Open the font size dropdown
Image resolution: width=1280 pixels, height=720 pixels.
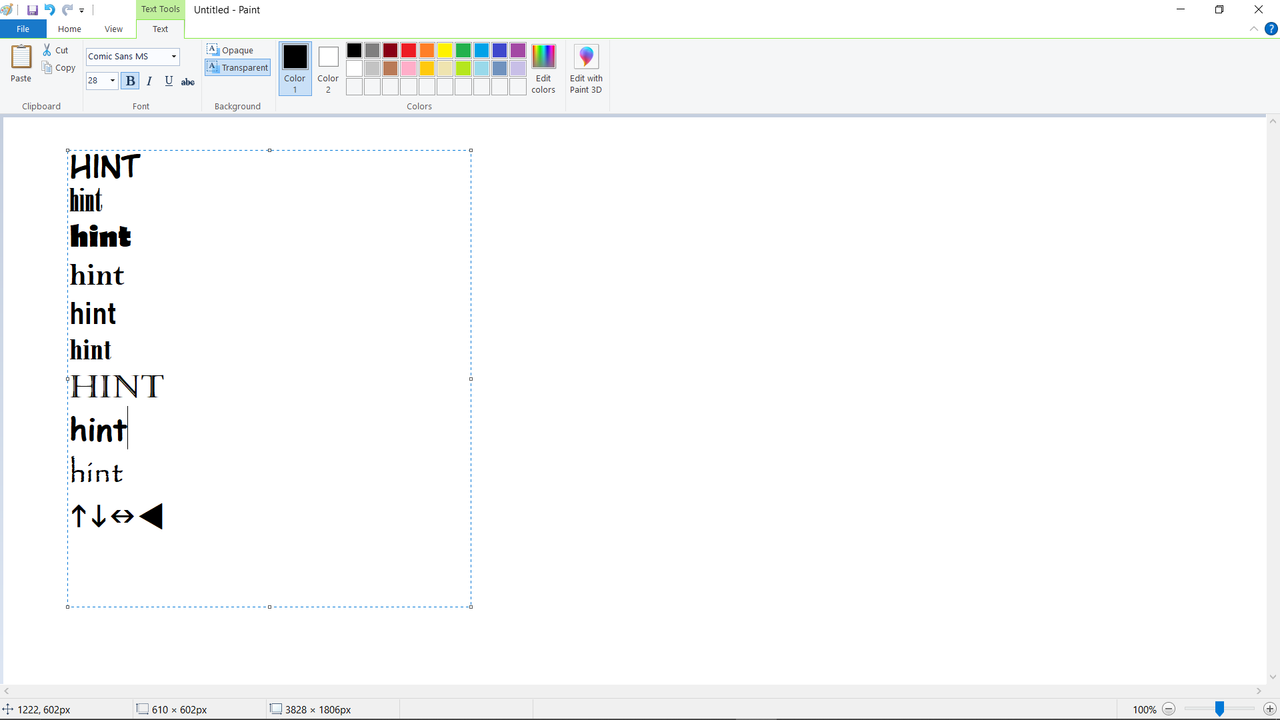112,80
